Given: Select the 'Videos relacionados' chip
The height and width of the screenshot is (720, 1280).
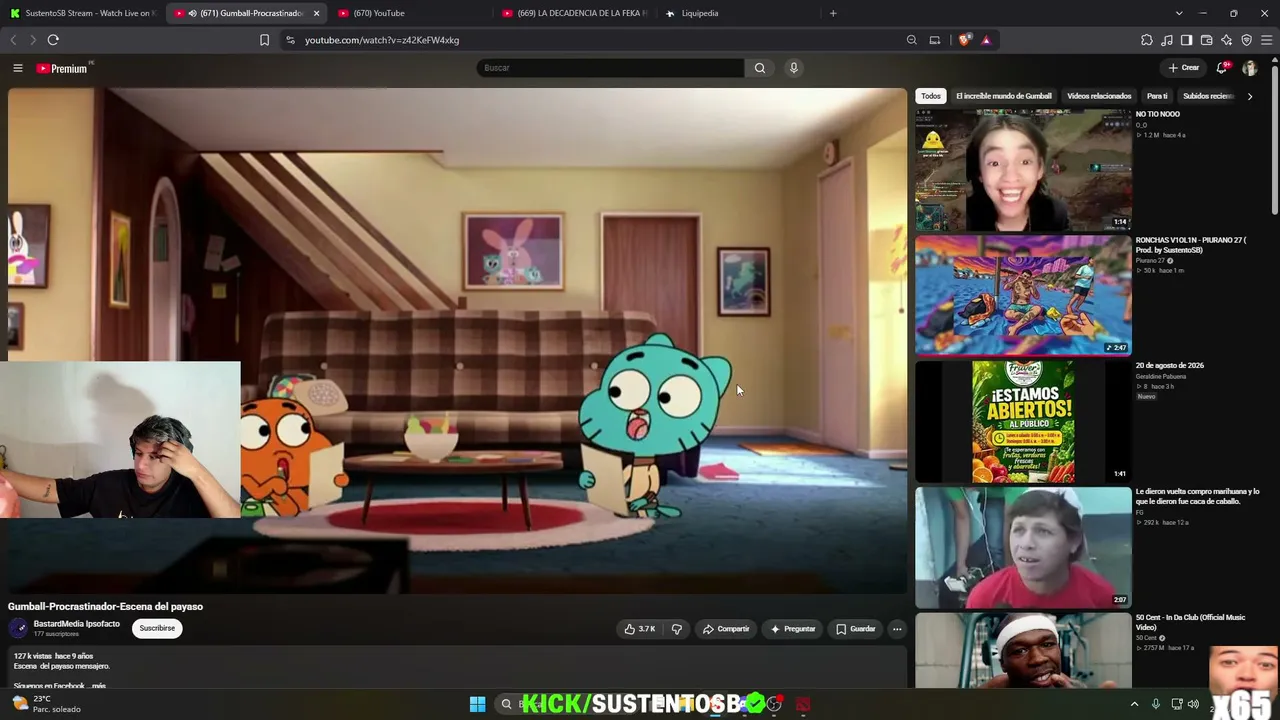Looking at the screenshot, I should pyautogui.click(x=1099, y=96).
